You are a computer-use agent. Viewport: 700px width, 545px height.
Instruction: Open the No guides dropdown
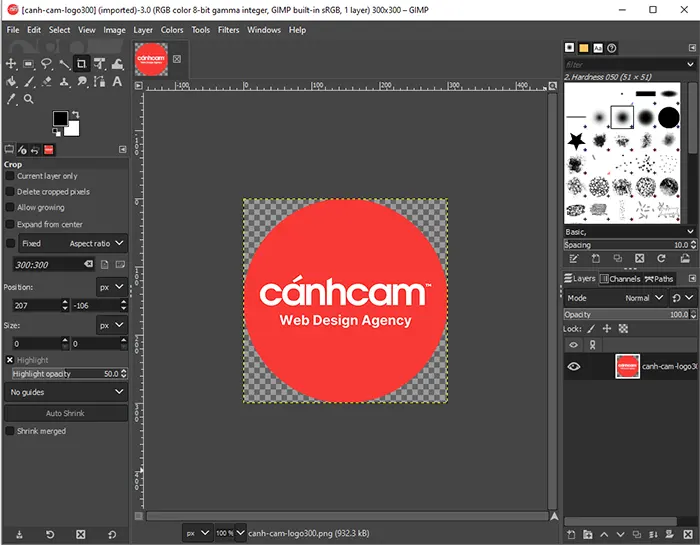[x=66, y=392]
